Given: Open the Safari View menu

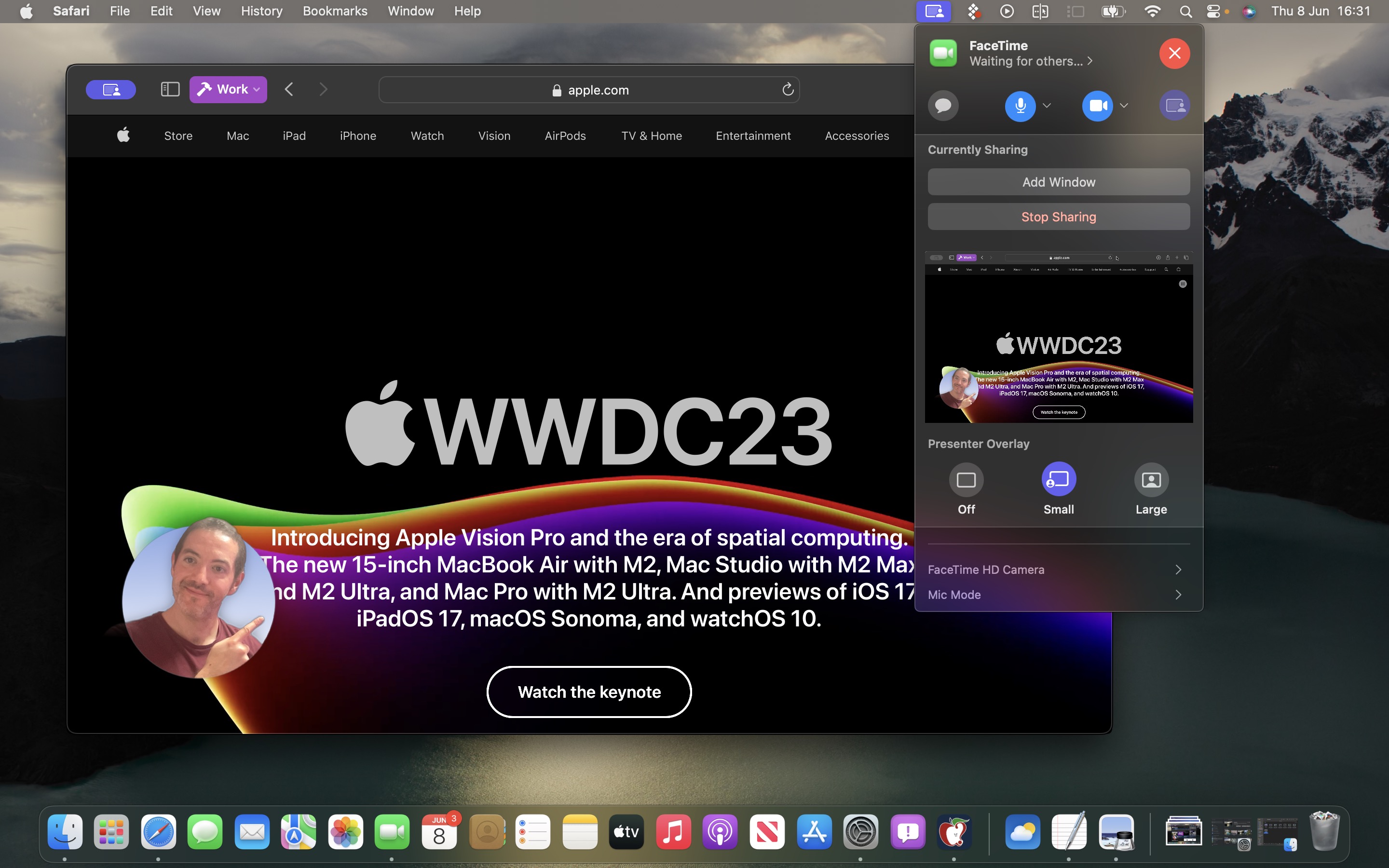Looking at the screenshot, I should pyautogui.click(x=206, y=11).
